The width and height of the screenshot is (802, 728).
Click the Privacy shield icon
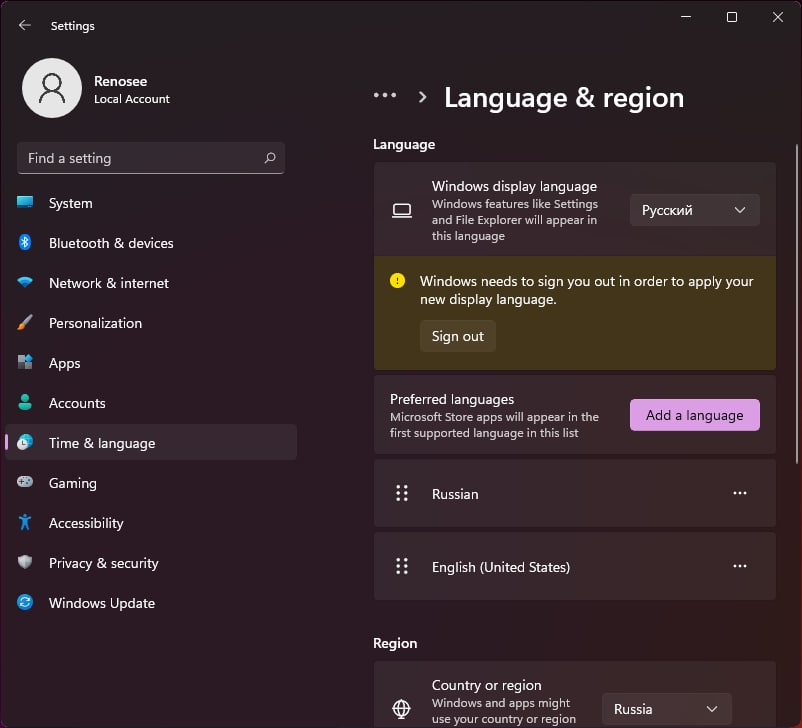[x=25, y=562]
